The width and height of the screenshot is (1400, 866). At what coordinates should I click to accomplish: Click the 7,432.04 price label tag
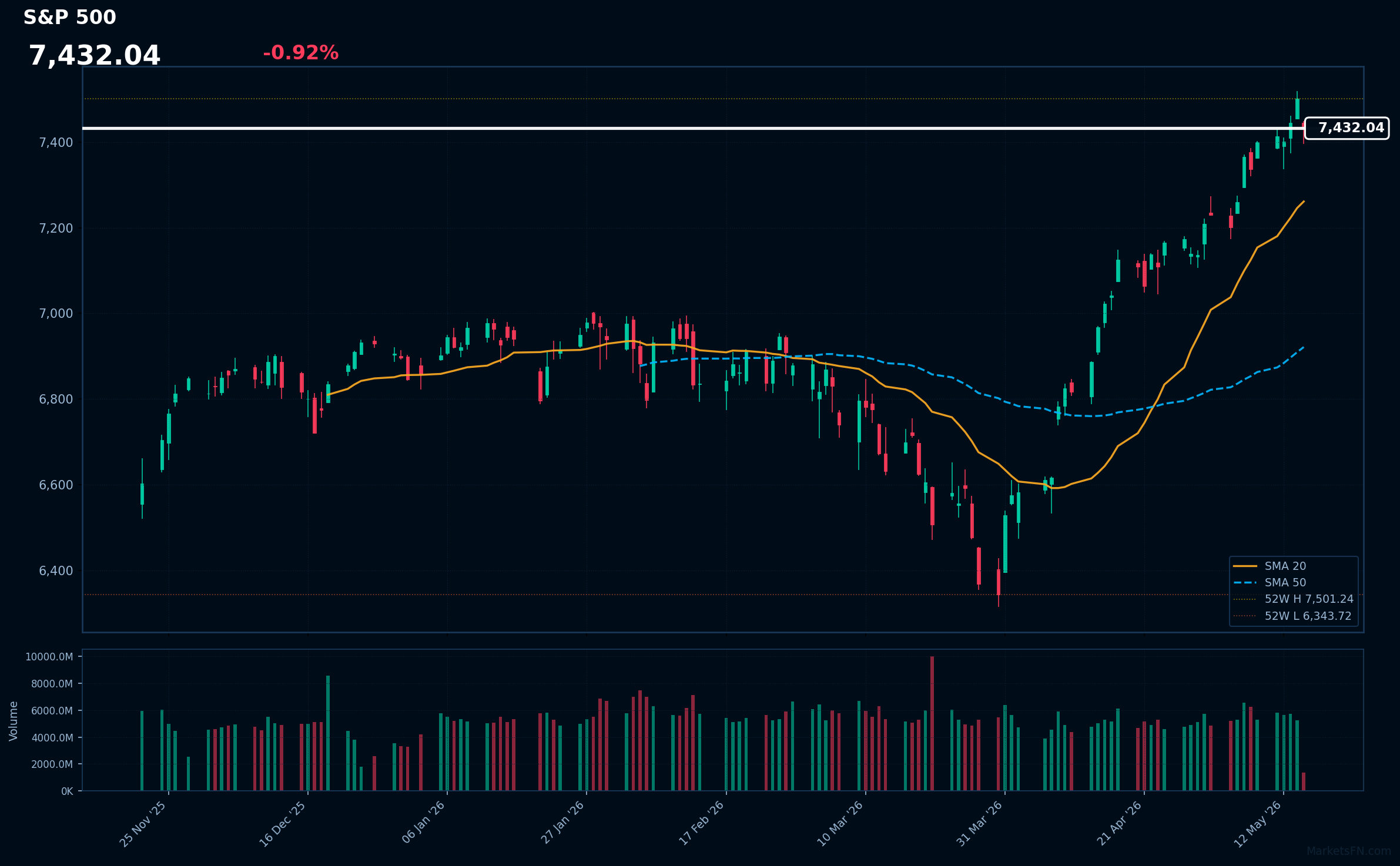(1347, 128)
